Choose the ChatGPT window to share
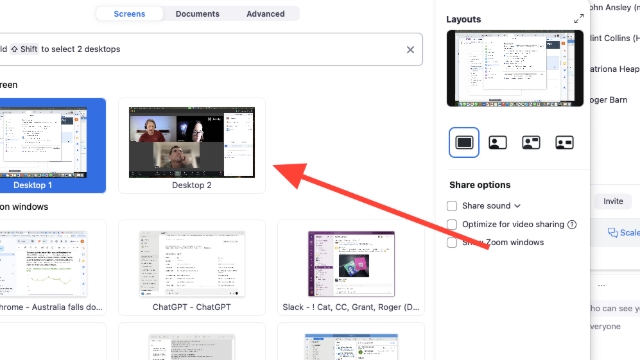640x360 pixels. [x=192, y=268]
